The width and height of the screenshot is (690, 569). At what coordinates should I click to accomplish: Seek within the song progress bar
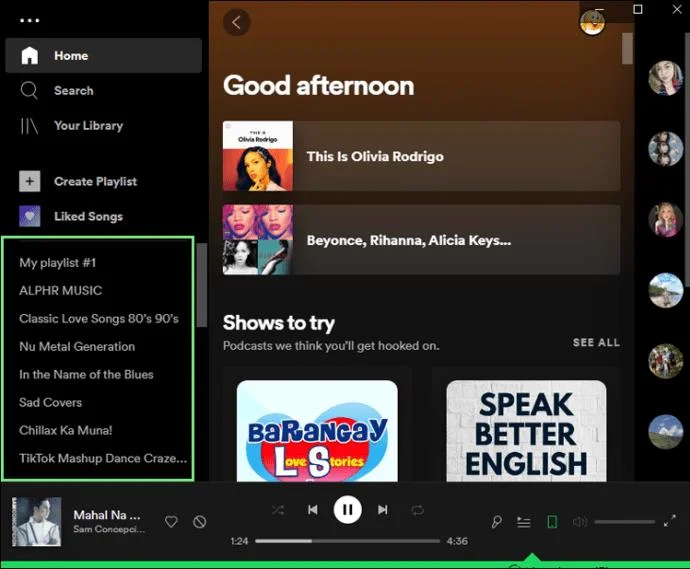(348, 541)
